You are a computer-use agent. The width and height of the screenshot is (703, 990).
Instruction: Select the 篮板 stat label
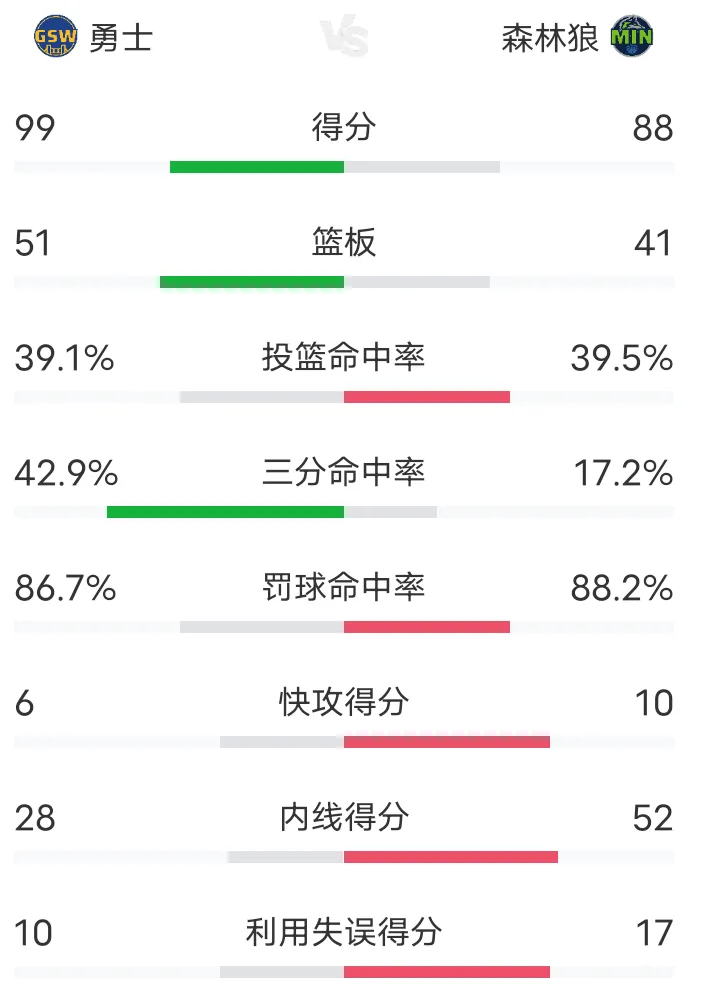[x=344, y=242]
